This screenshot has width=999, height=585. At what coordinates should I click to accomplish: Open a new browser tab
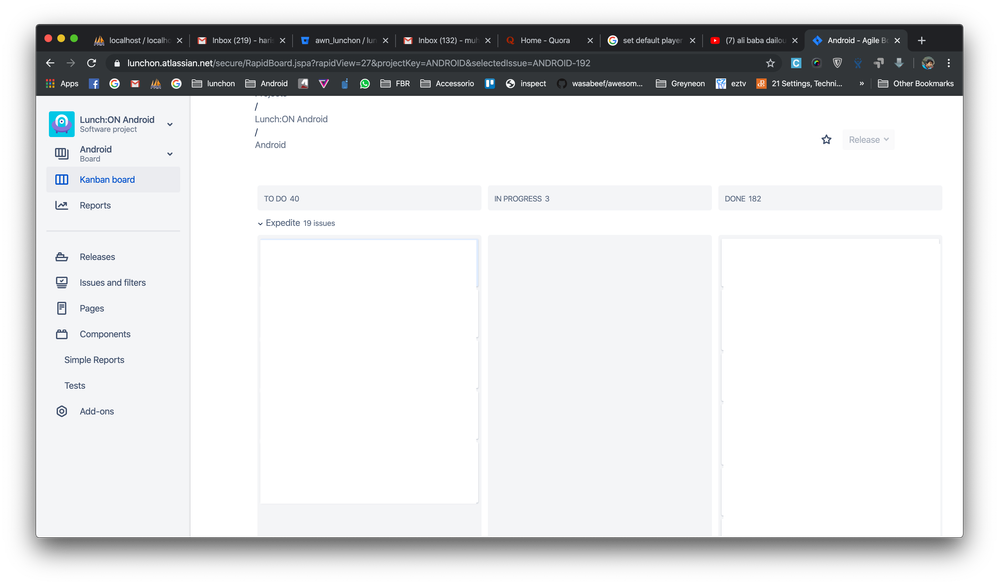pos(921,40)
